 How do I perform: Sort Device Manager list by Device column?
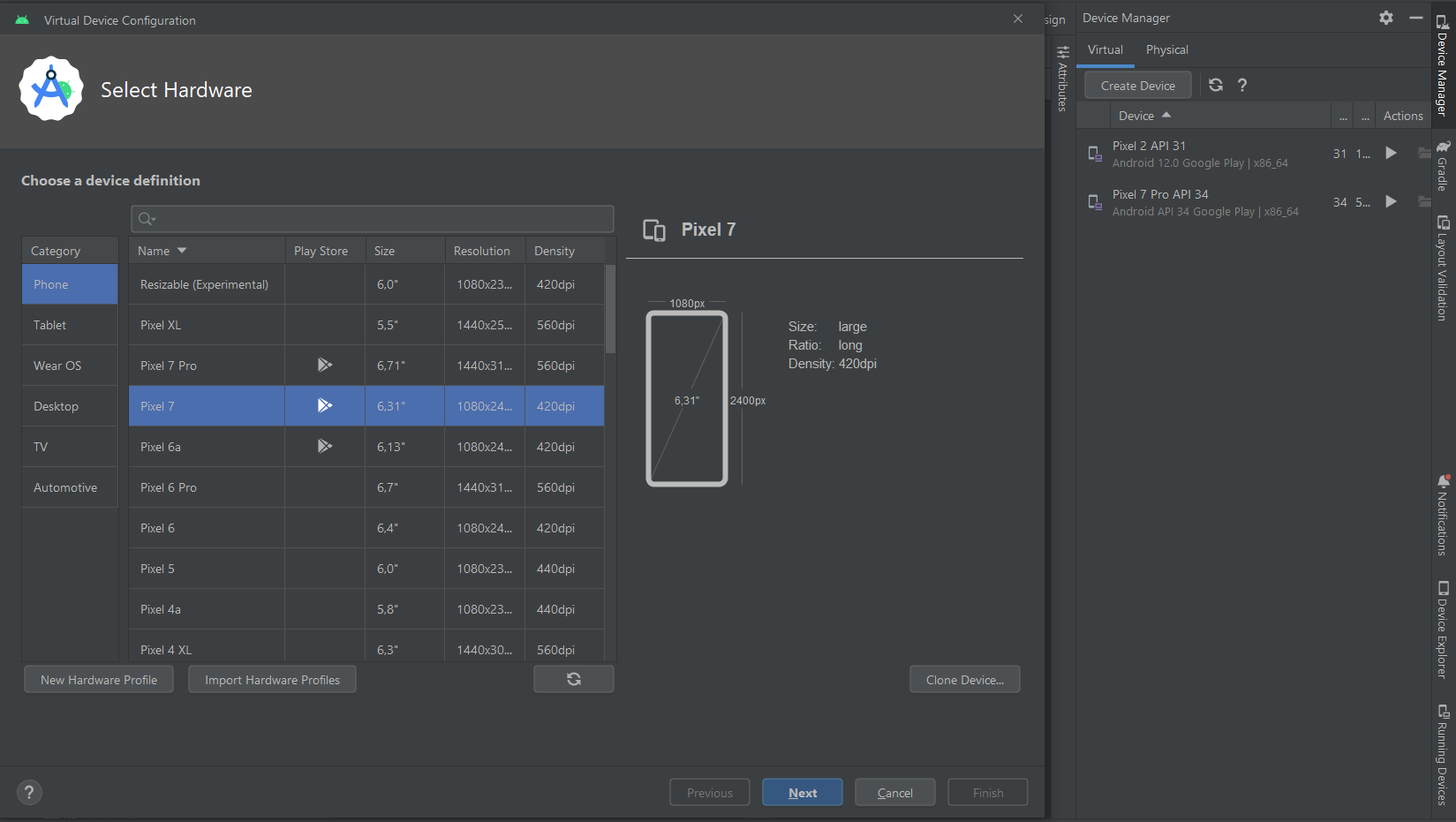coord(1220,116)
